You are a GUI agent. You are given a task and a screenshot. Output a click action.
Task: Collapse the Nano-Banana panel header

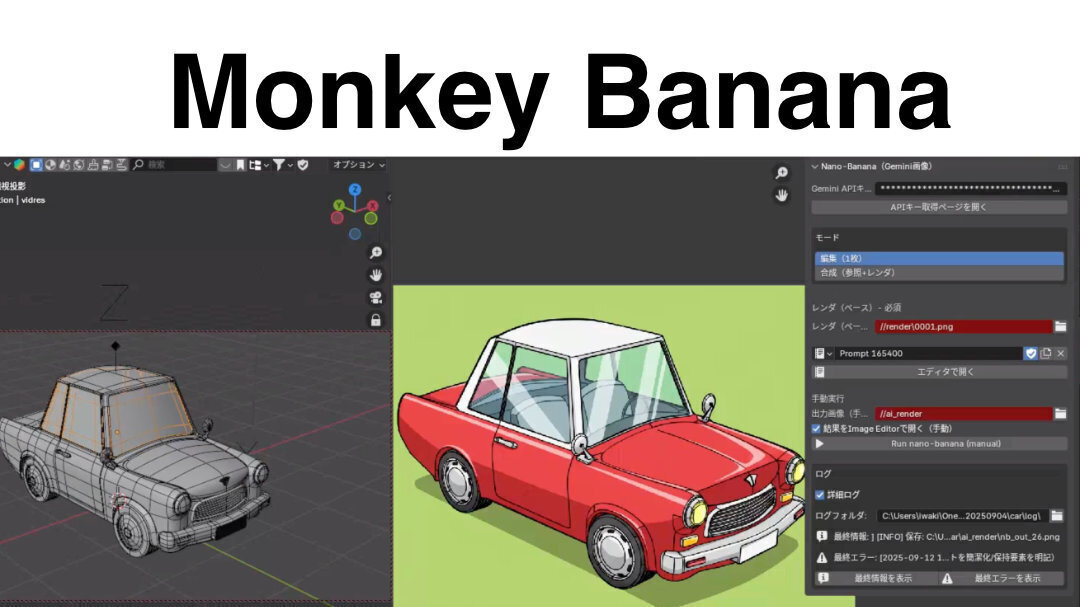815,166
